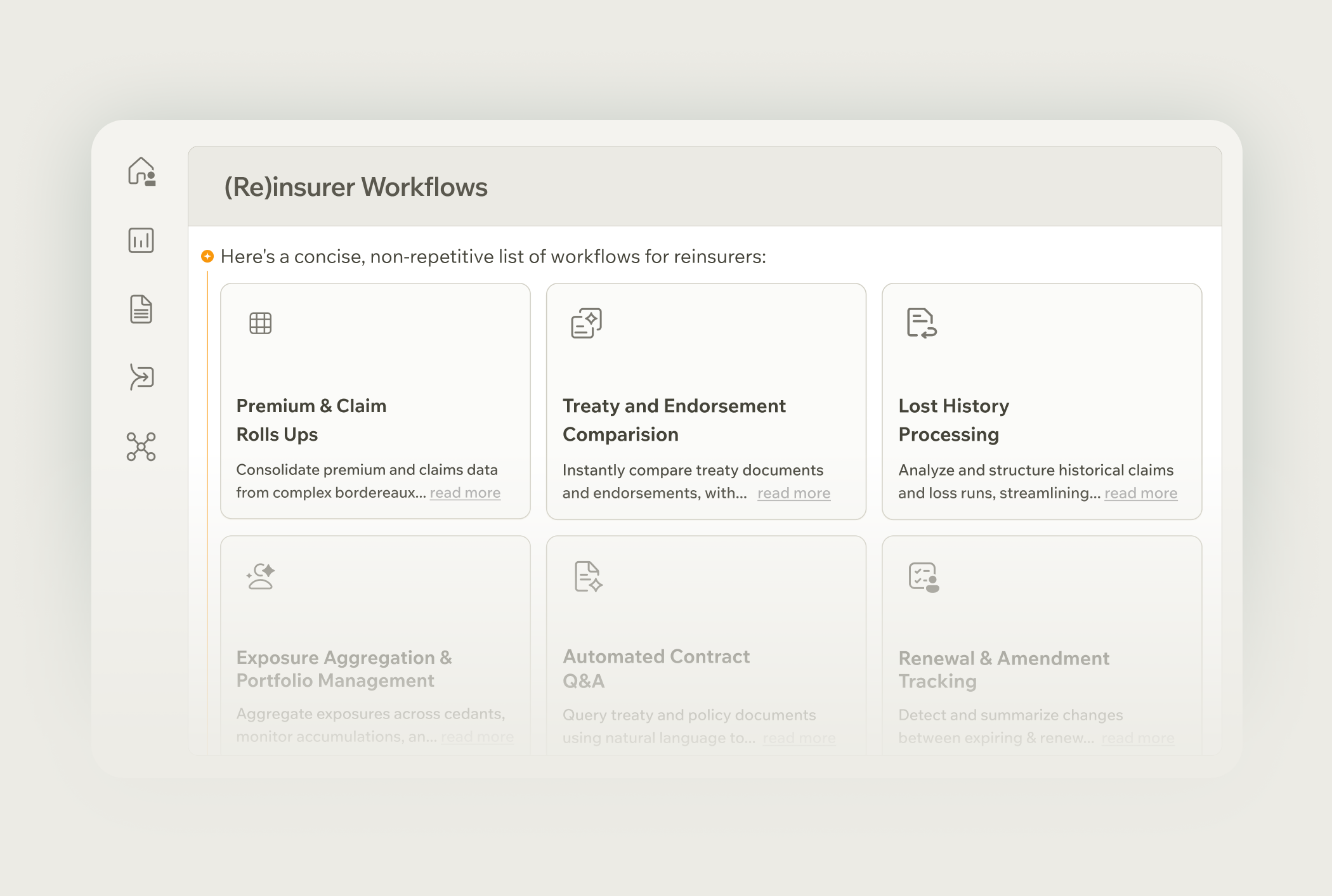Viewport: 1332px width, 896px height.
Task: Click the Automated Contract Q&A file icon
Action: (x=588, y=576)
